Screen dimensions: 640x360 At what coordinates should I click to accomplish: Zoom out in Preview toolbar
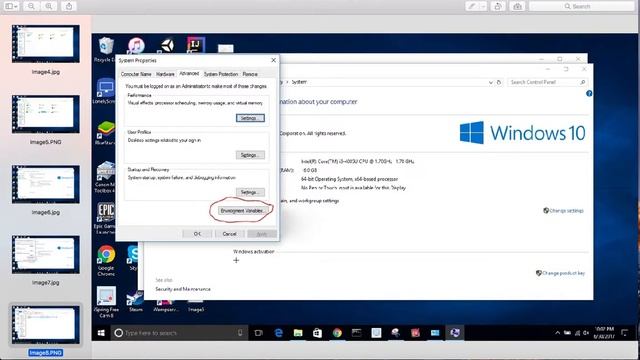(31, 6)
